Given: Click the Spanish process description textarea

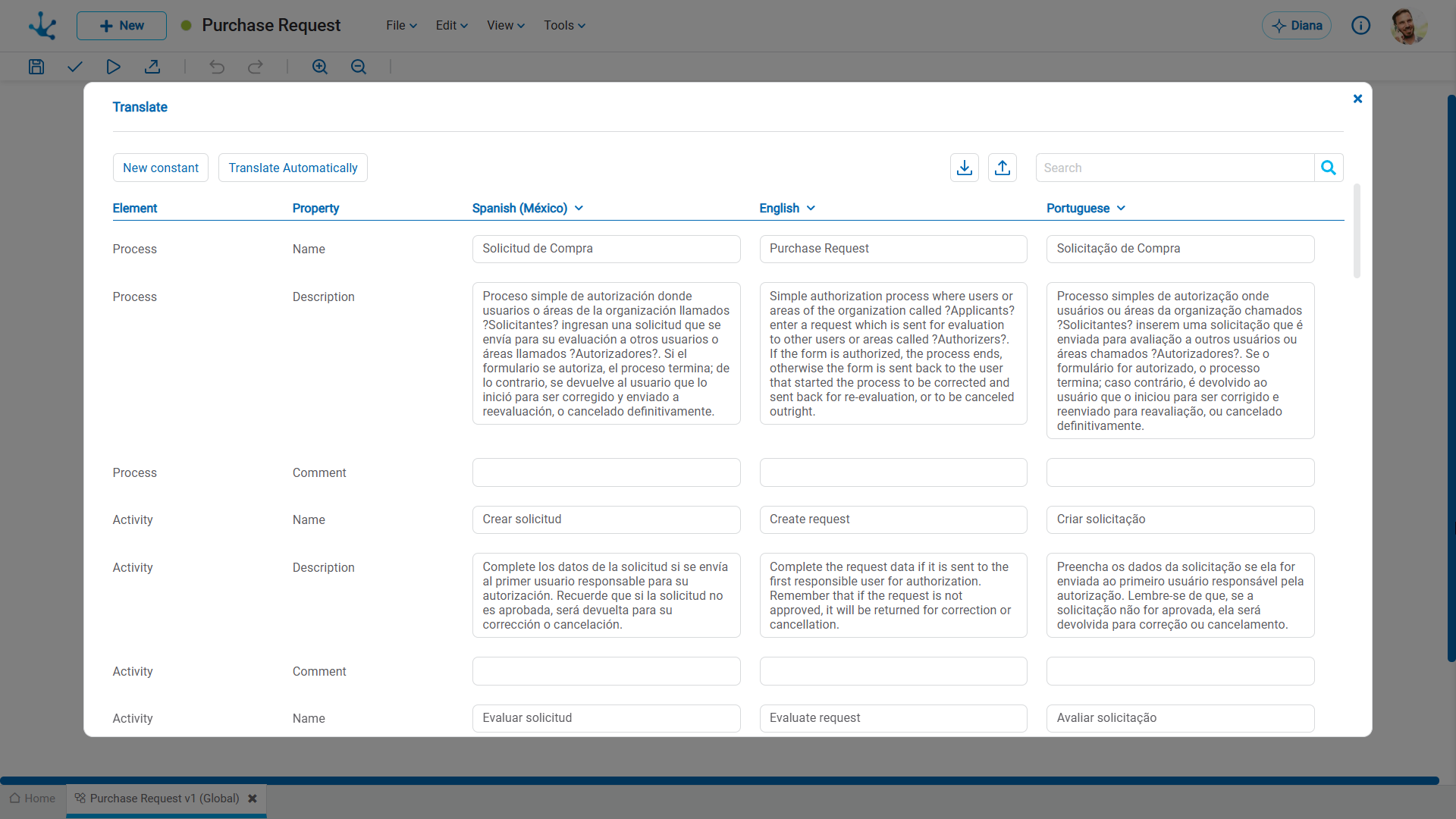Looking at the screenshot, I should coord(606,353).
